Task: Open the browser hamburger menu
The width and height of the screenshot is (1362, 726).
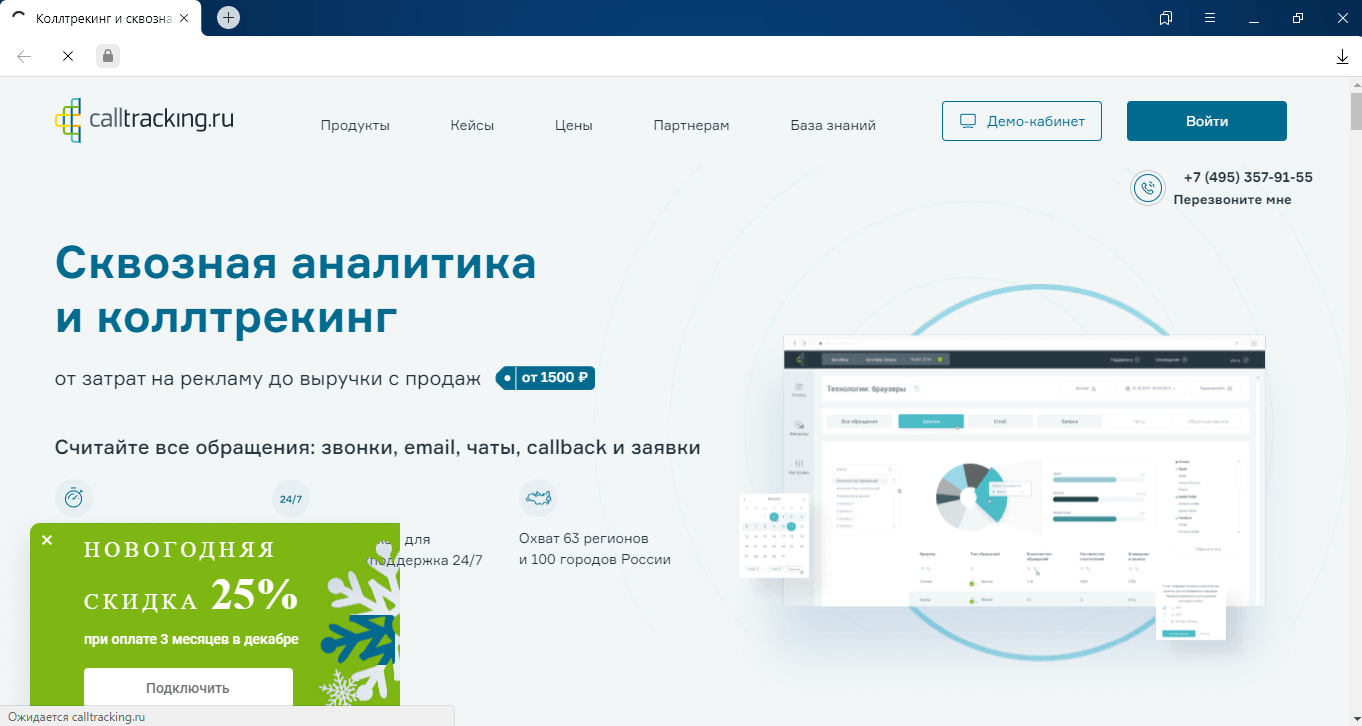Action: (x=1209, y=18)
